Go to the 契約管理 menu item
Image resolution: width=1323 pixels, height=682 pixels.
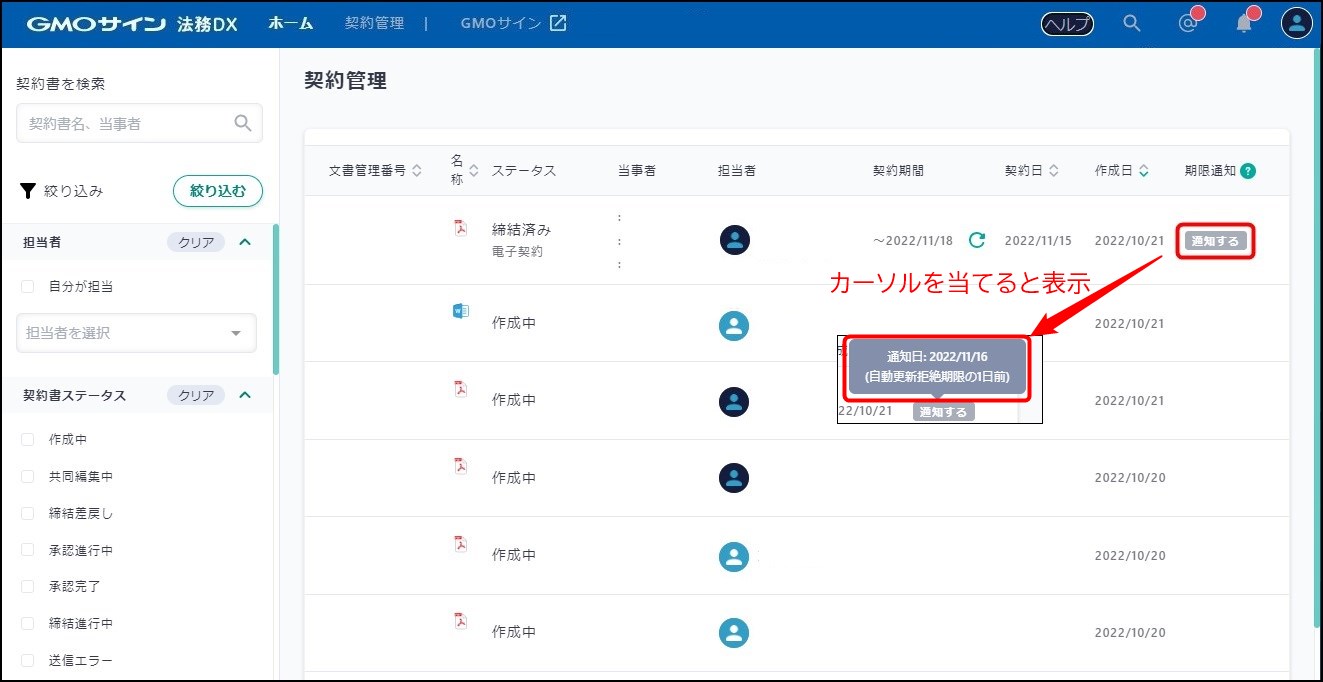click(374, 23)
